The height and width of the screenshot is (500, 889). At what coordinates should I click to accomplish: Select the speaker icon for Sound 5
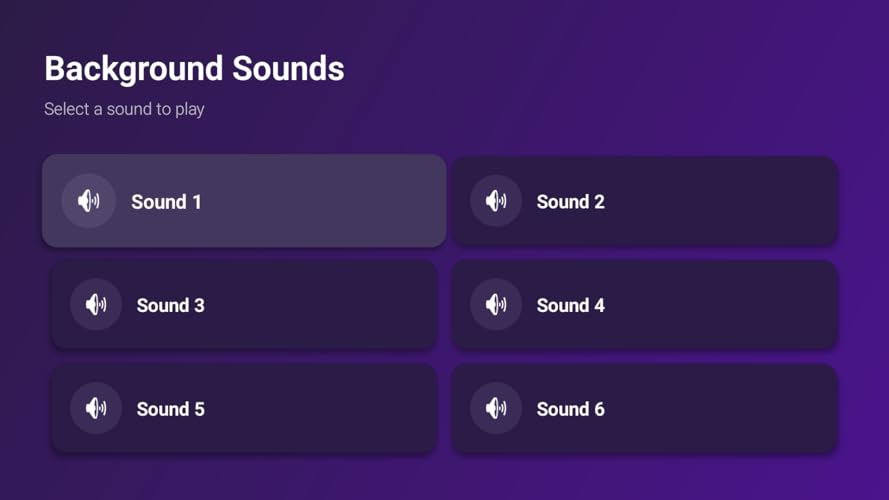coord(96,408)
